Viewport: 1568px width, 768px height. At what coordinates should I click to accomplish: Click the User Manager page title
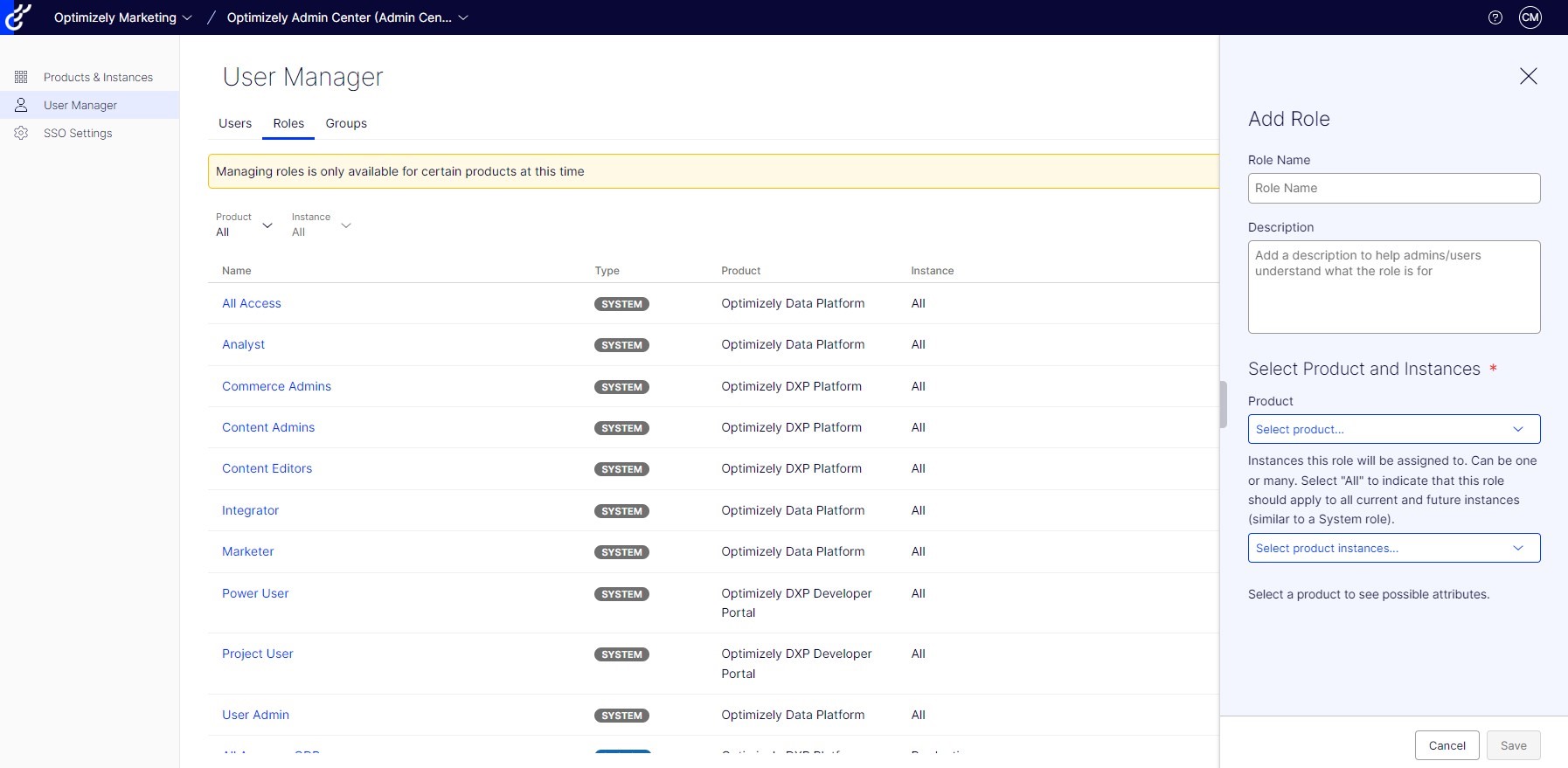point(302,77)
